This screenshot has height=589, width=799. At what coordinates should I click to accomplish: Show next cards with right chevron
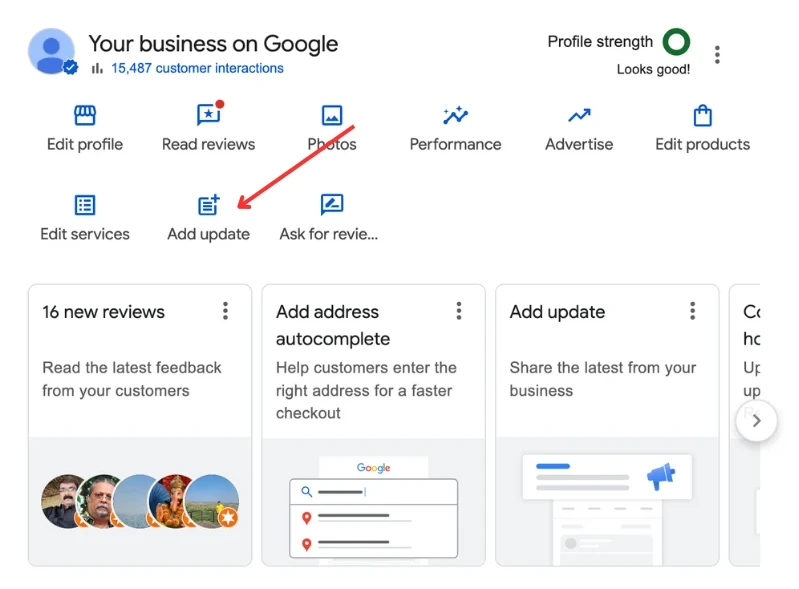click(756, 421)
